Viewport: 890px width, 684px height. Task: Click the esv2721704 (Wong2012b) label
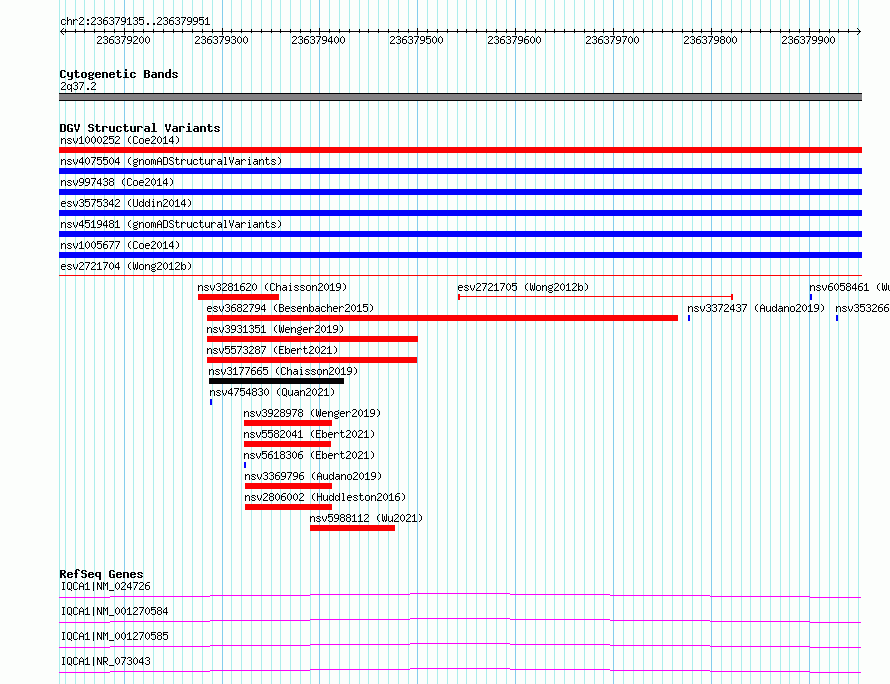pyautogui.click(x=126, y=266)
